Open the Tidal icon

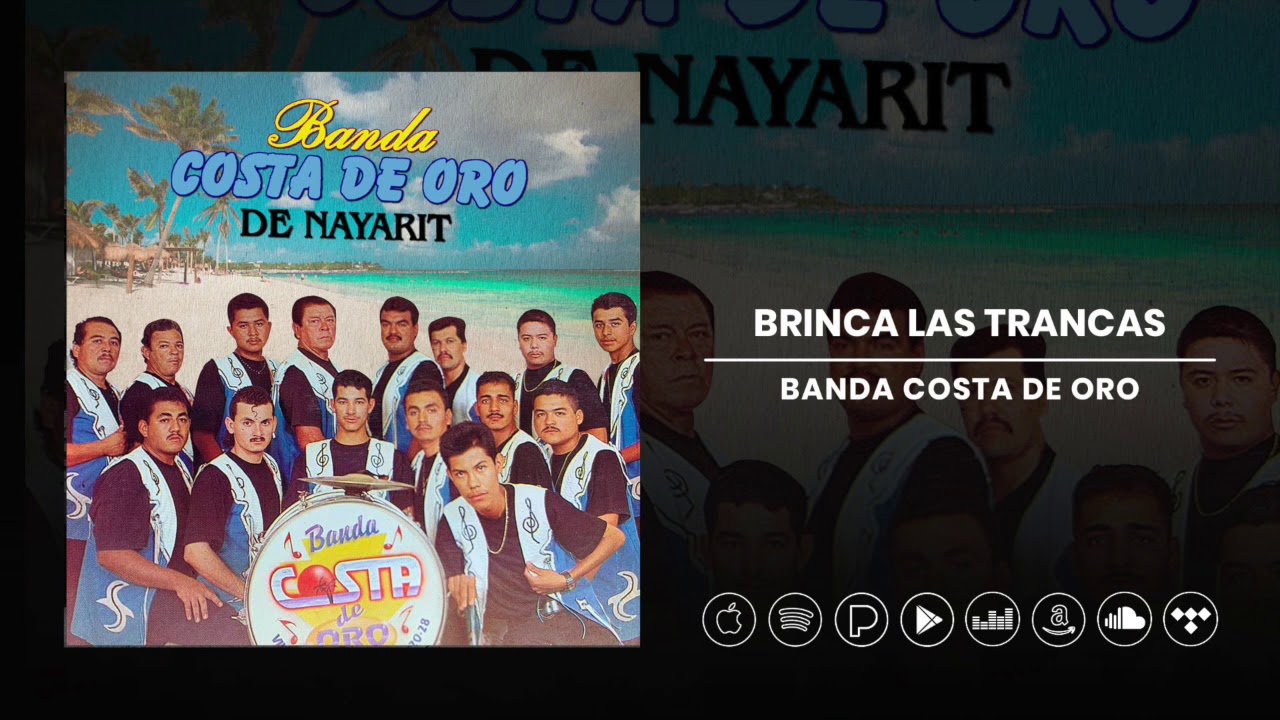coord(1190,620)
